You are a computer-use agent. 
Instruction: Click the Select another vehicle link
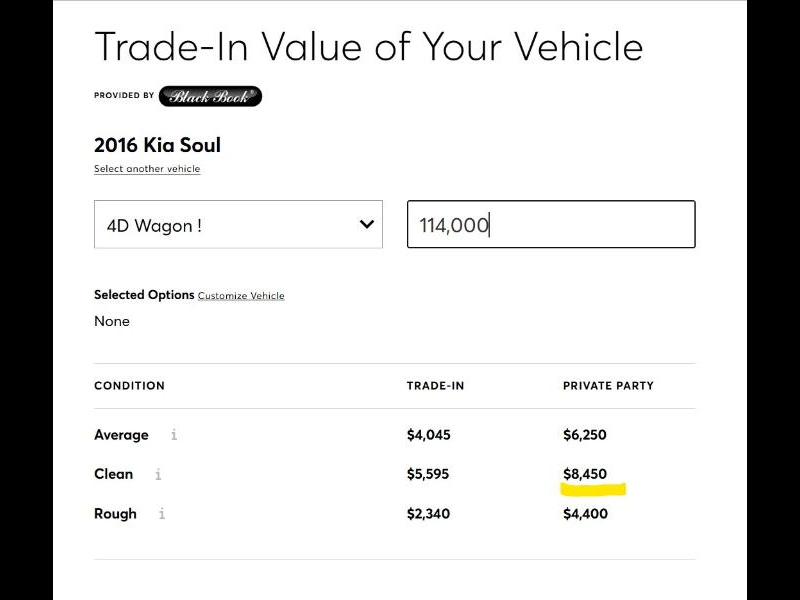point(147,169)
